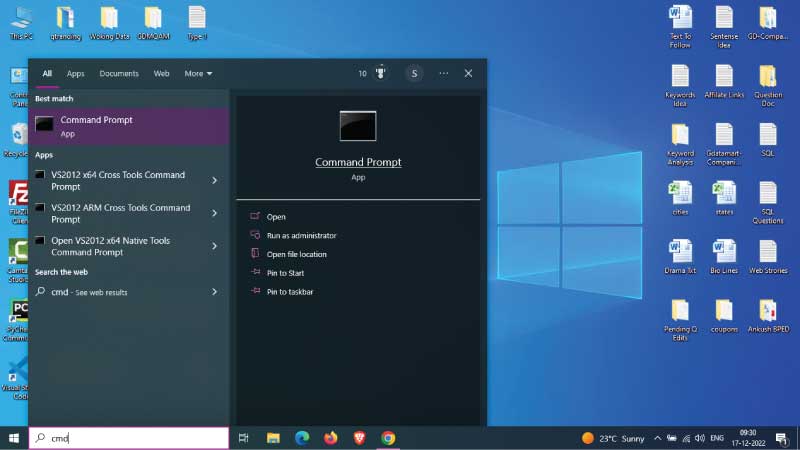The image size is (800, 450).
Task: Select the coupons folder on desktop
Action: 724,316
